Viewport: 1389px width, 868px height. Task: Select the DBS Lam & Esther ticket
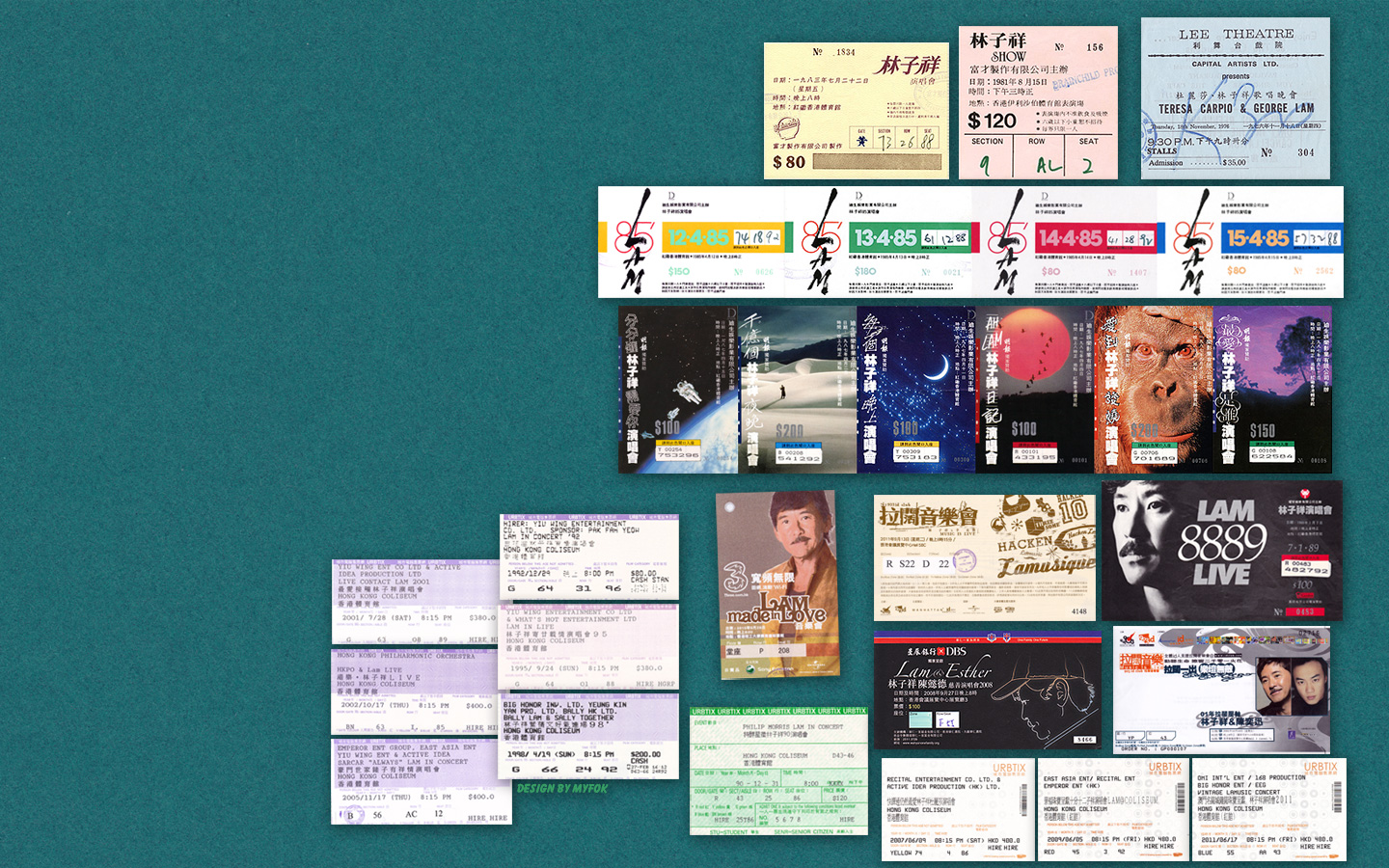coord(987,690)
